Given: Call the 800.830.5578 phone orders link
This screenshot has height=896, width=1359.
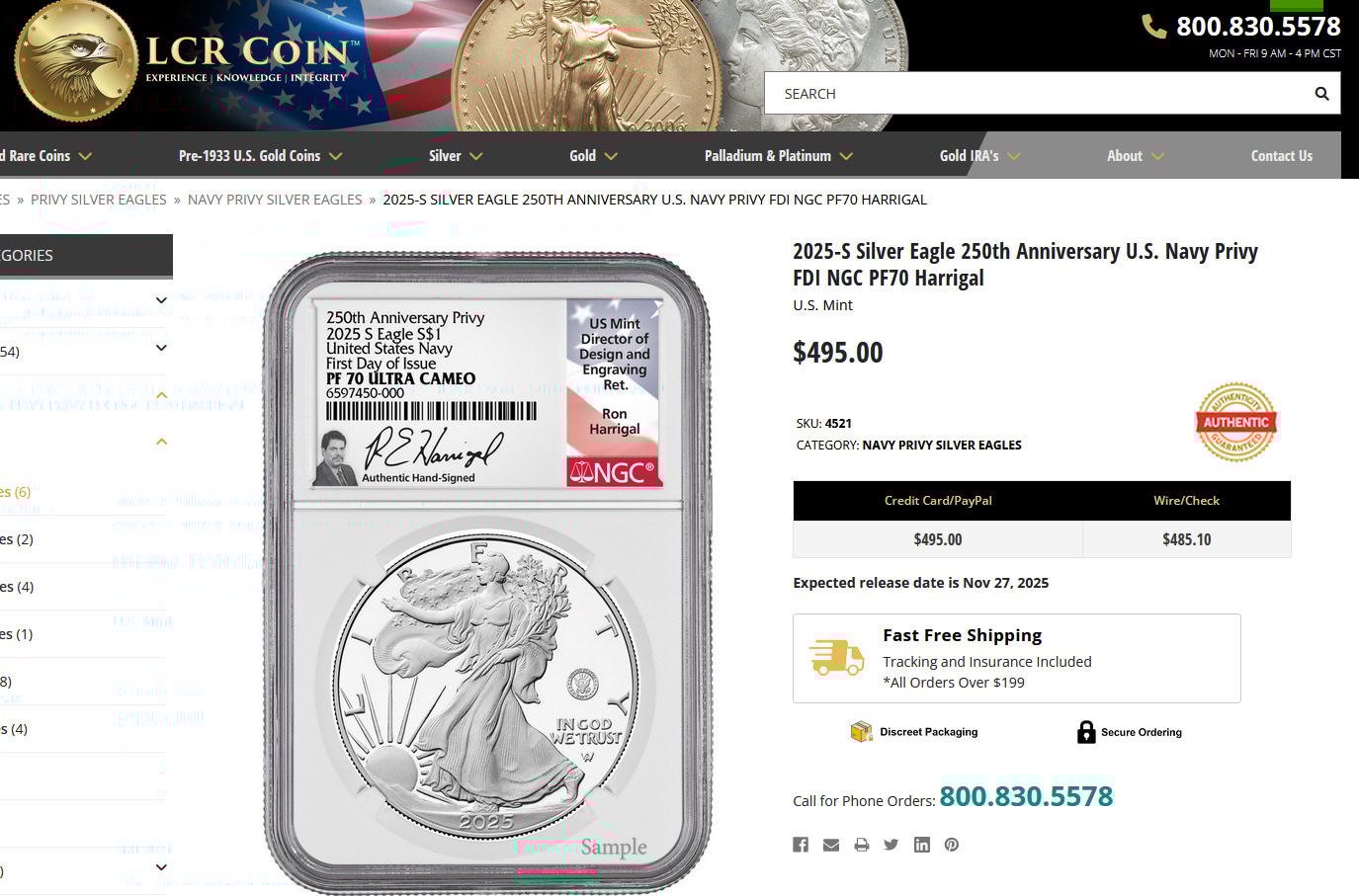Looking at the screenshot, I should (x=1026, y=796).
